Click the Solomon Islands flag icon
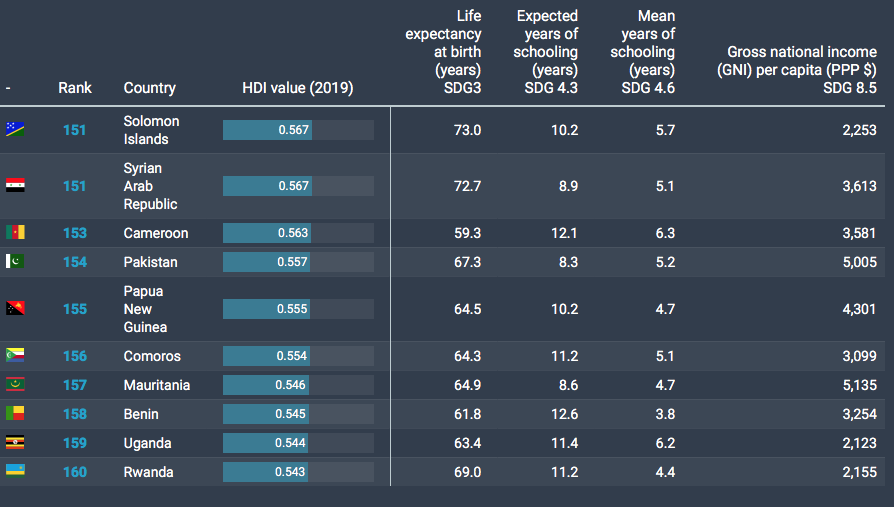The width and height of the screenshot is (894, 507). click(15, 129)
